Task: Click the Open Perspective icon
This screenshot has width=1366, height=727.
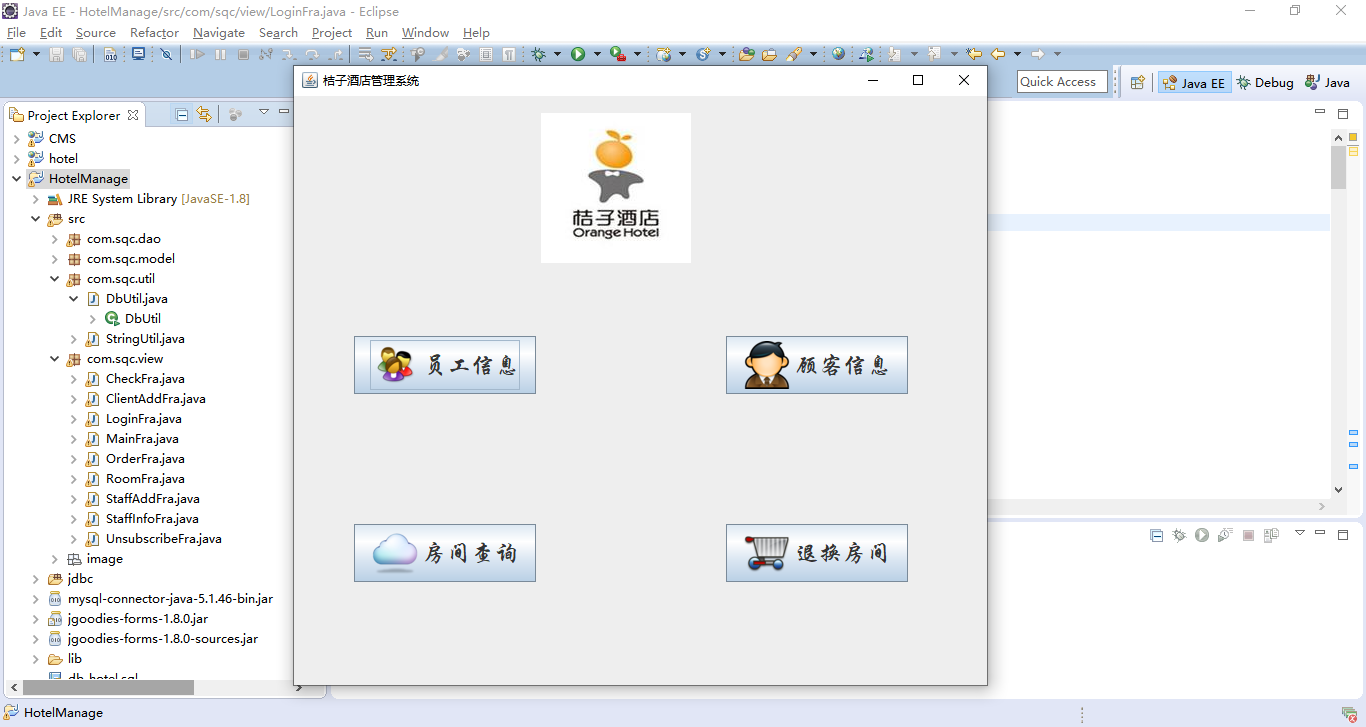Action: [1138, 83]
